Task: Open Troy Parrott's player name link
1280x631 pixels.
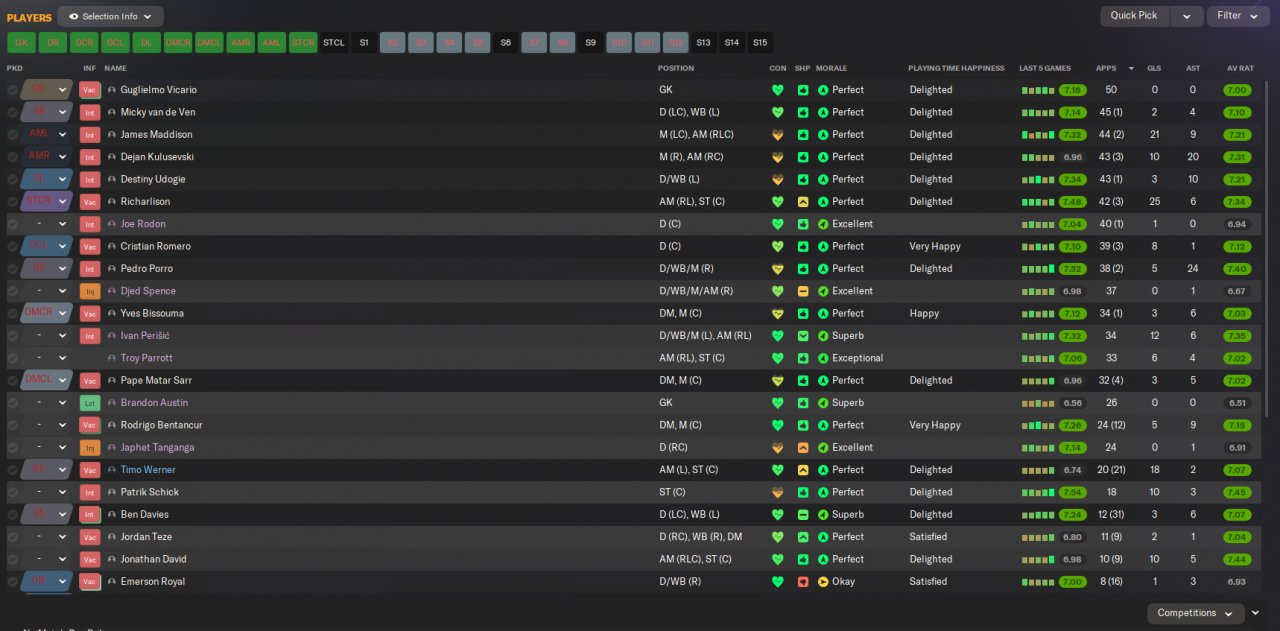Action: point(146,358)
